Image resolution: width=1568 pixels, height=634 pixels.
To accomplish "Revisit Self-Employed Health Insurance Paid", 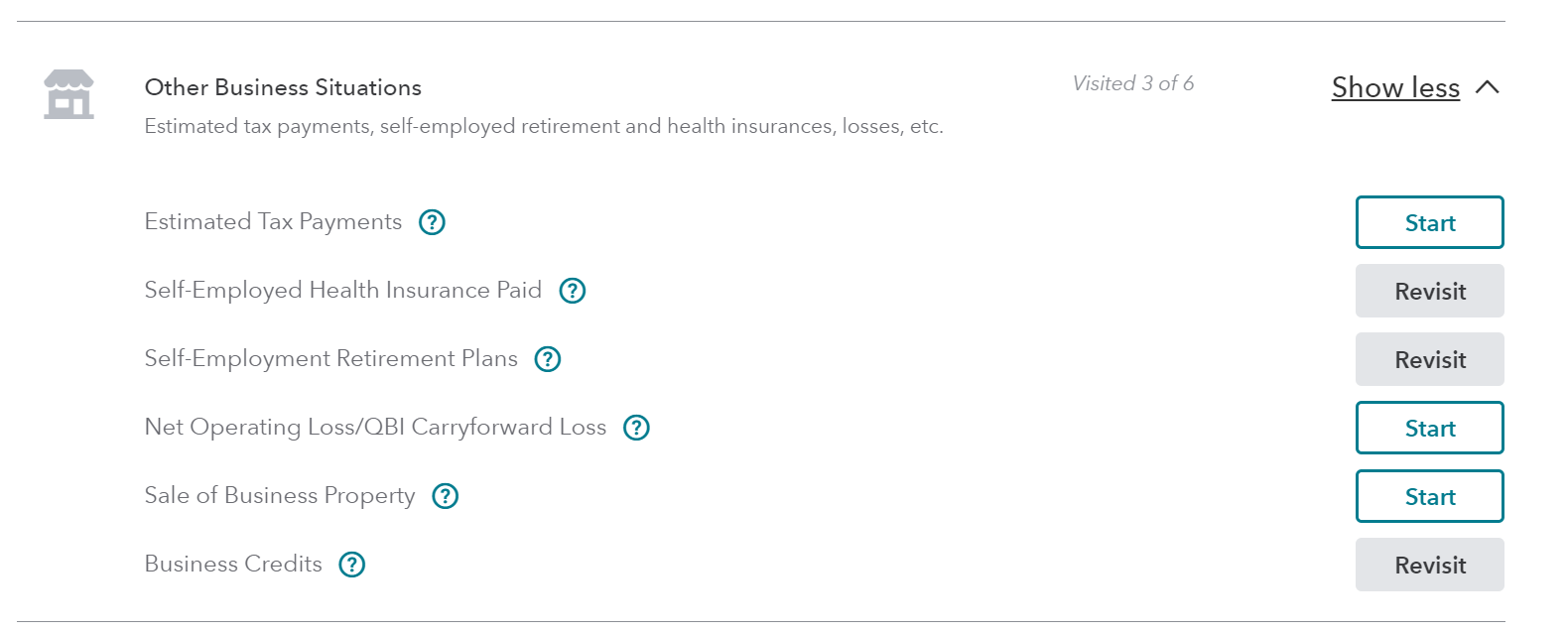I will [x=1429, y=291].
